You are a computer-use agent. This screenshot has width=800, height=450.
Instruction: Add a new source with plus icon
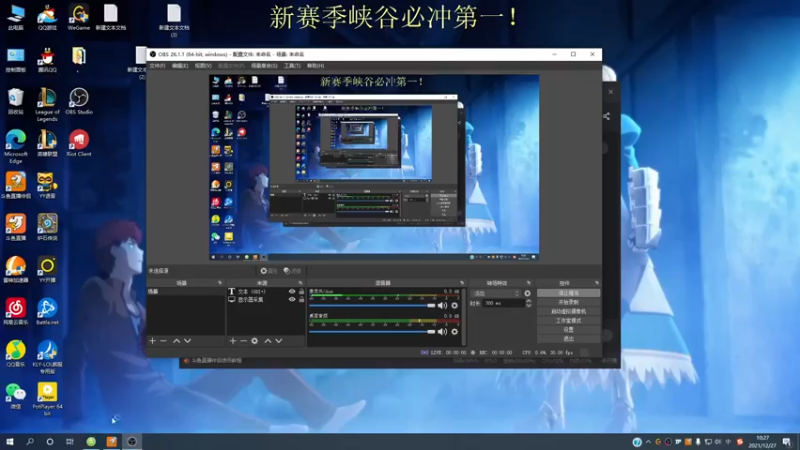pos(233,341)
